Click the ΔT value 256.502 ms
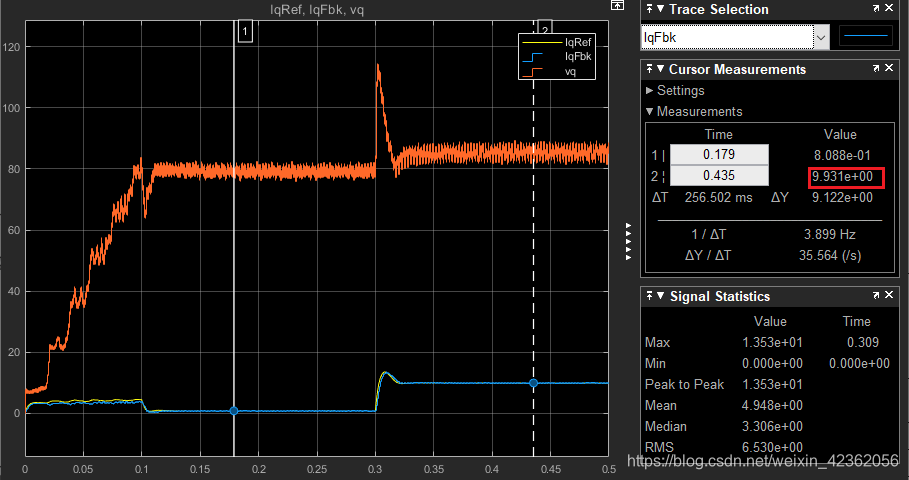Viewport: 909px width, 480px height. [x=718, y=198]
